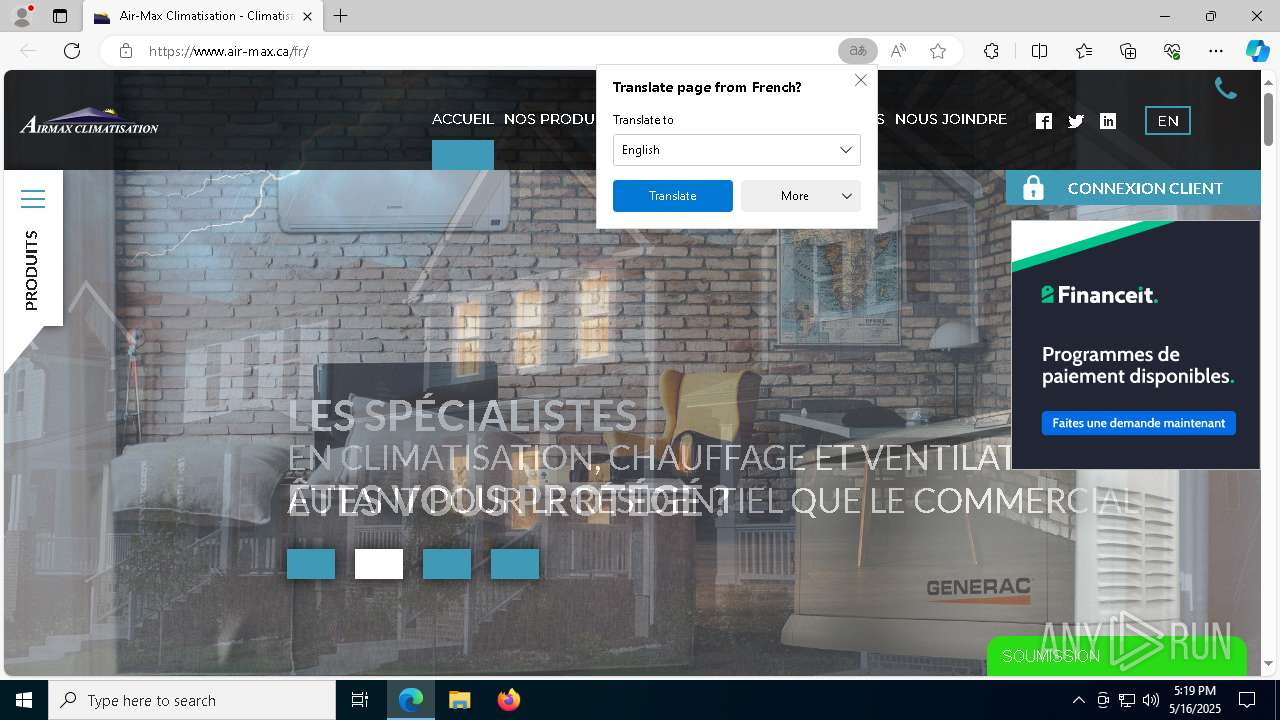1280x720 pixels.
Task: Click the browser profile icon
Action: tap(21, 16)
